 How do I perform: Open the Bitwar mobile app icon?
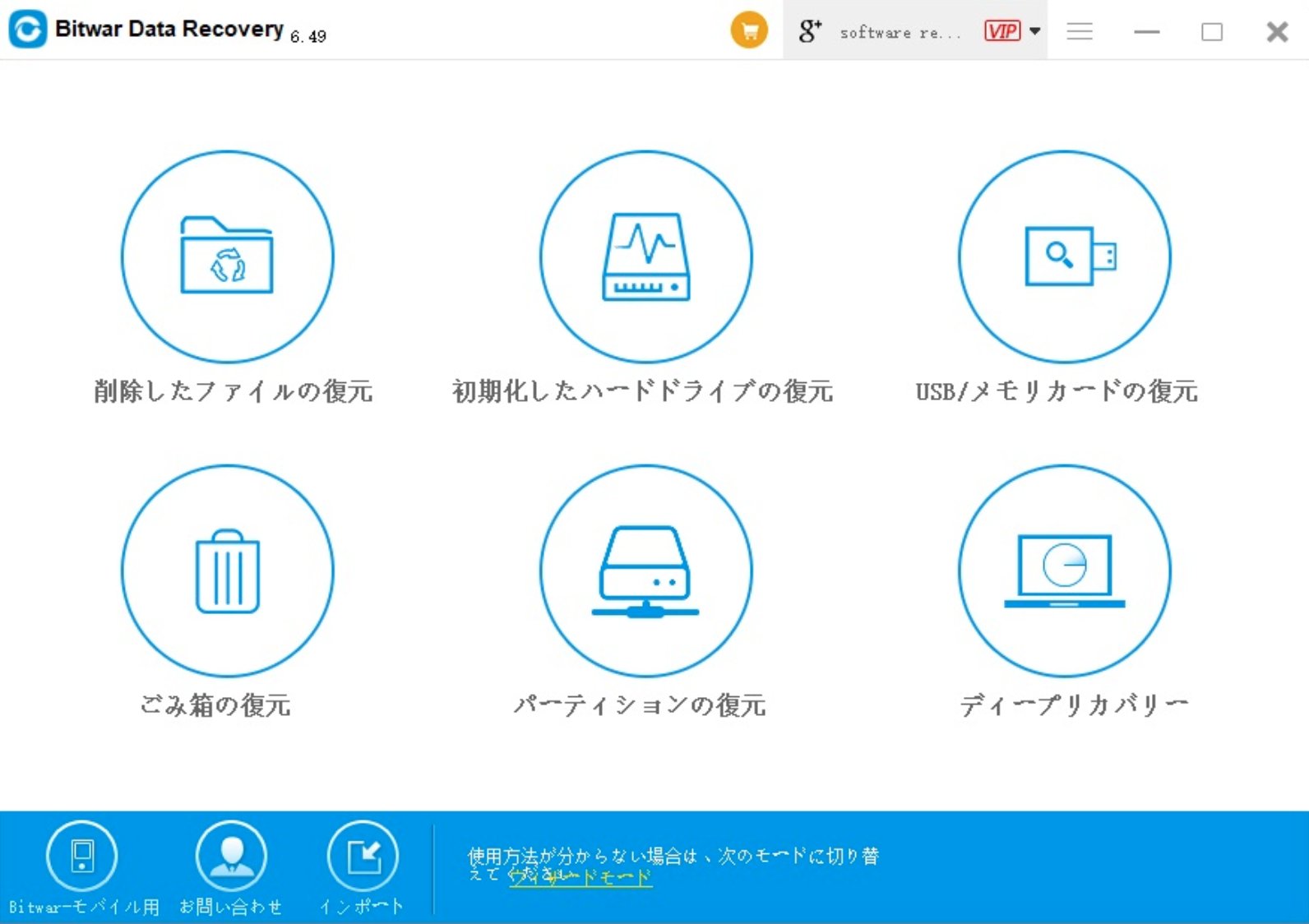pos(82,856)
